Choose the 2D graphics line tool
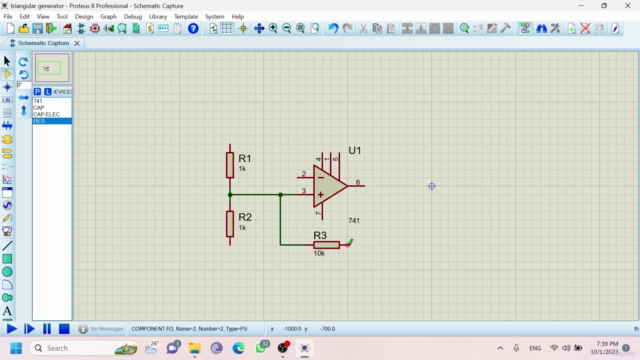The width and height of the screenshot is (640, 360). click(x=7, y=245)
